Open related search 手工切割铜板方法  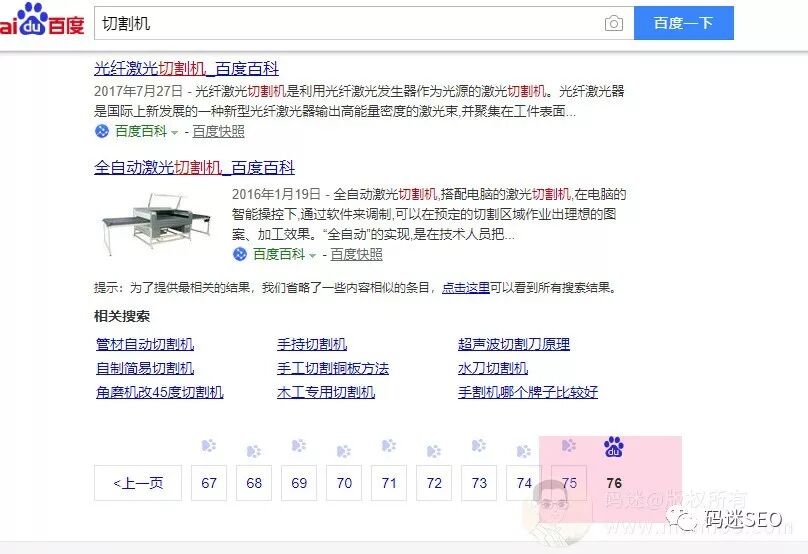tap(333, 368)
